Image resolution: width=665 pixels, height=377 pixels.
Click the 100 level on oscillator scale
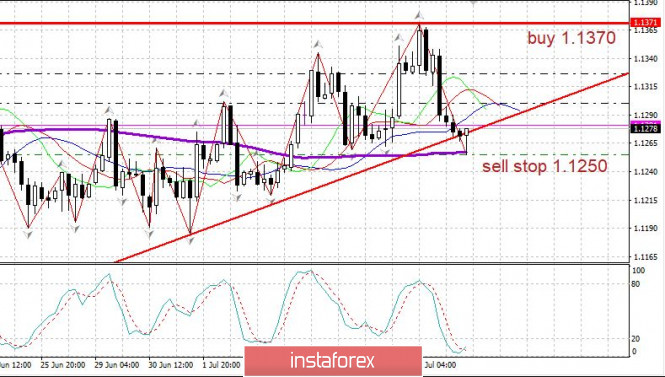[x=638, y=271]
